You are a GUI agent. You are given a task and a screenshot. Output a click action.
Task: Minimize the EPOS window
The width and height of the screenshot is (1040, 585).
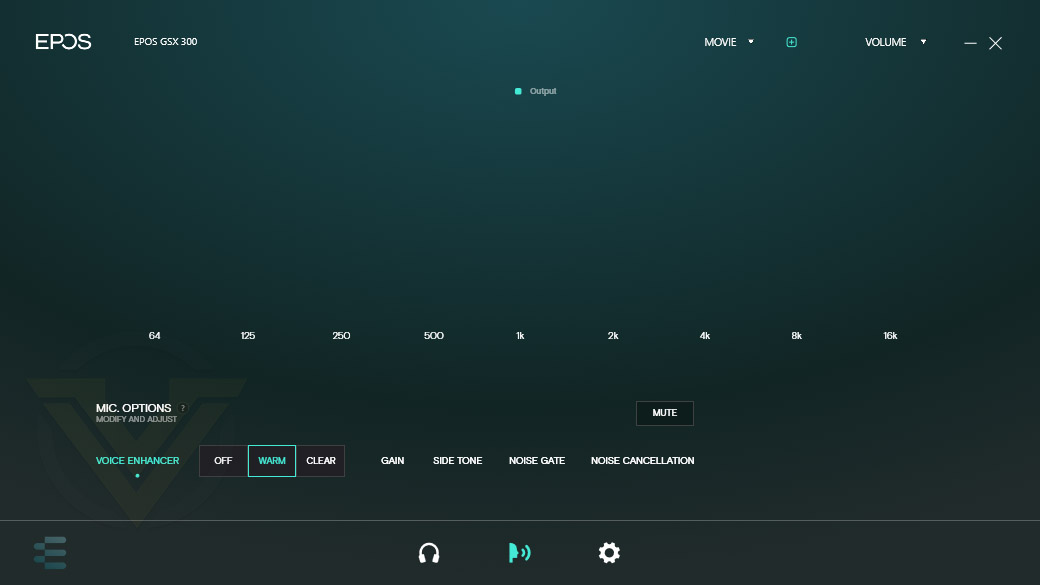point(970,43)
